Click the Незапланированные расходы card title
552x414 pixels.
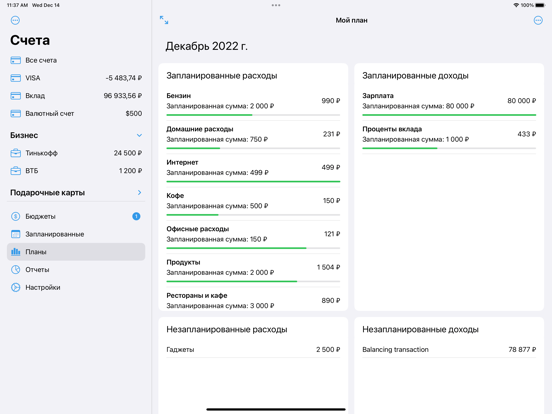[227, 330]
